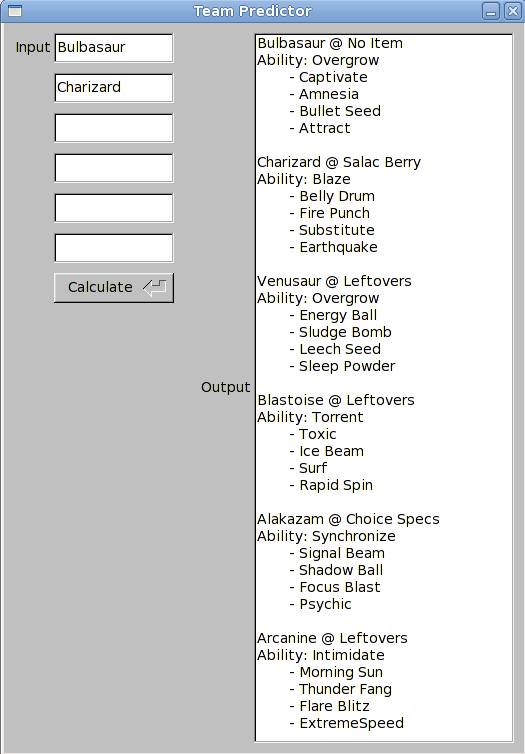Image resolution: width=525 pixels, height=754 pixels.
Task: Click the '- Substitute' move line
Action: (332, 230)
